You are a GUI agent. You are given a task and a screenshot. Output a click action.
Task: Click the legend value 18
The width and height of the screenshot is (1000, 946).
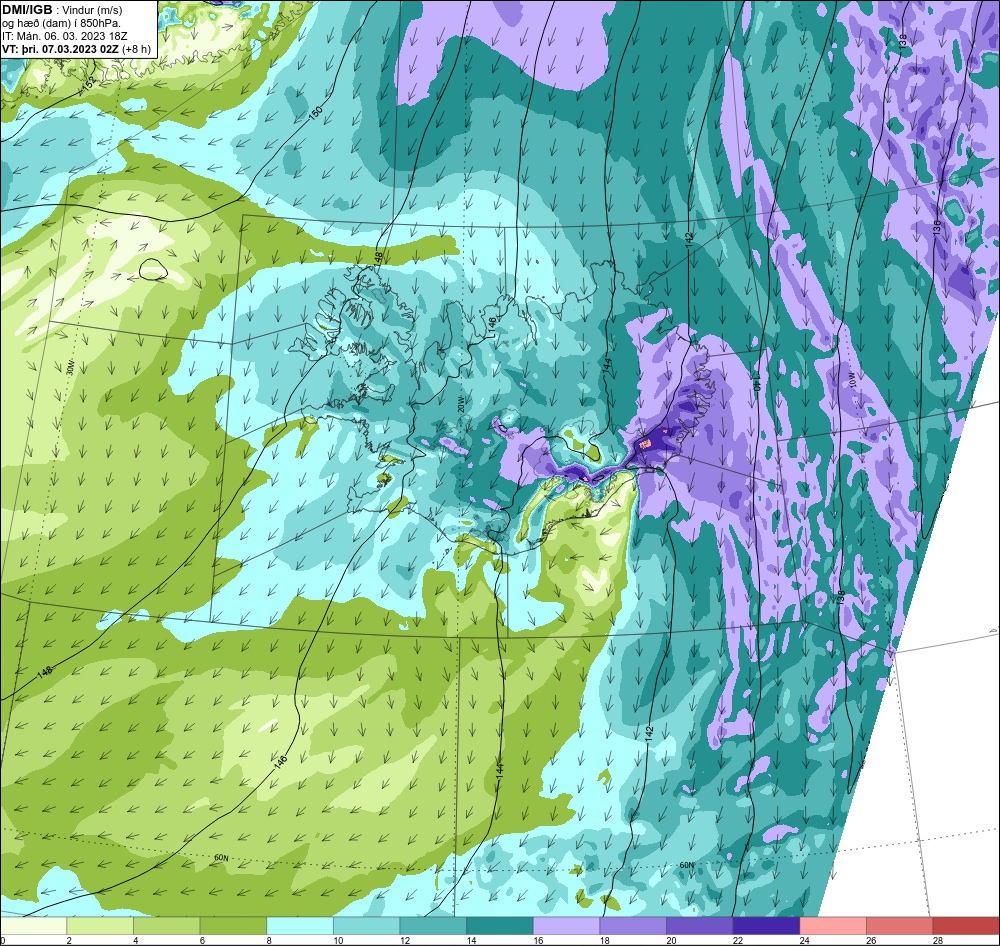click(x=605, y=940)
